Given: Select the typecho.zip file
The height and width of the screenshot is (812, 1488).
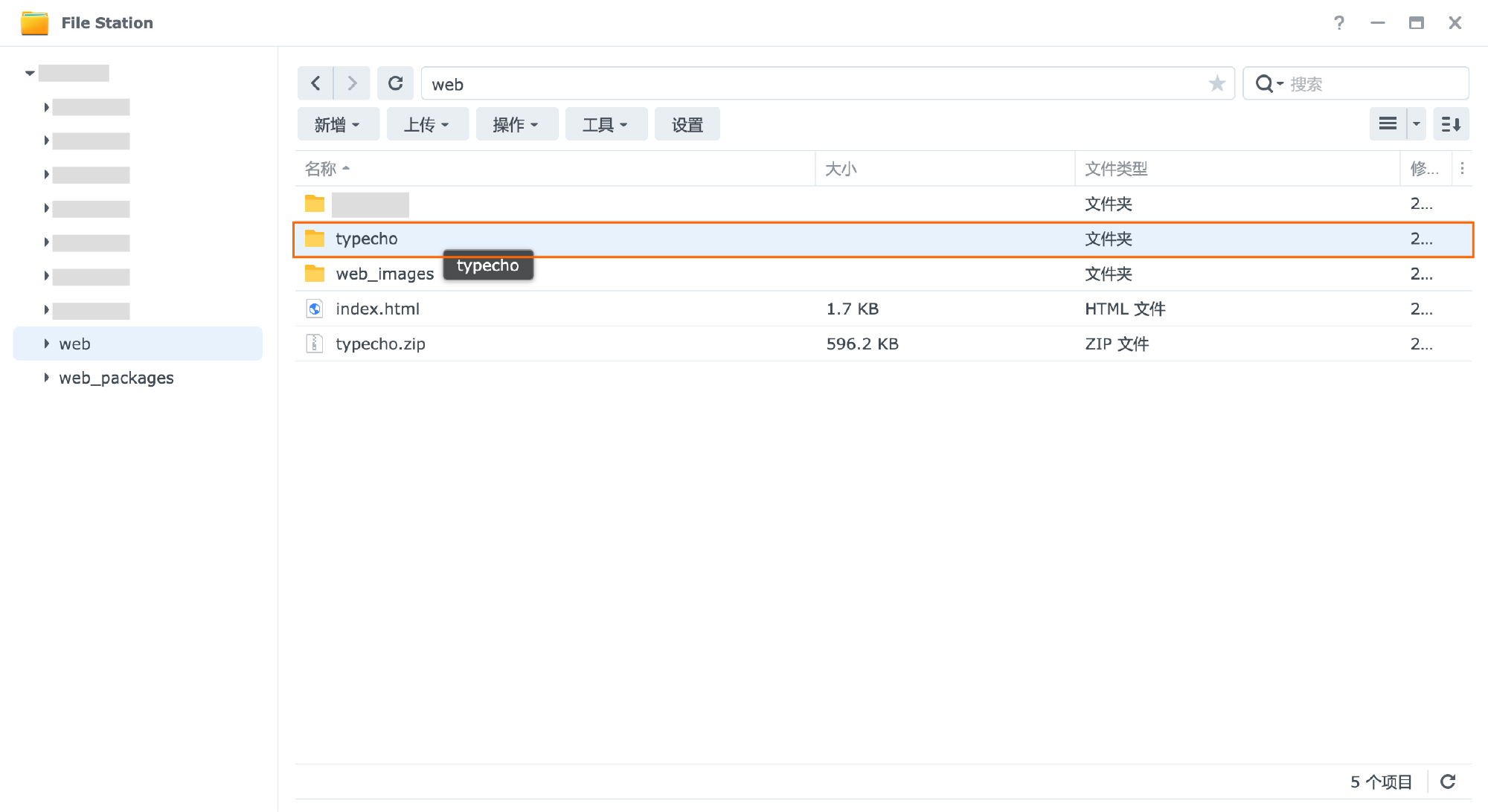Looking at the screenshot, I should [x=380, y=344].
